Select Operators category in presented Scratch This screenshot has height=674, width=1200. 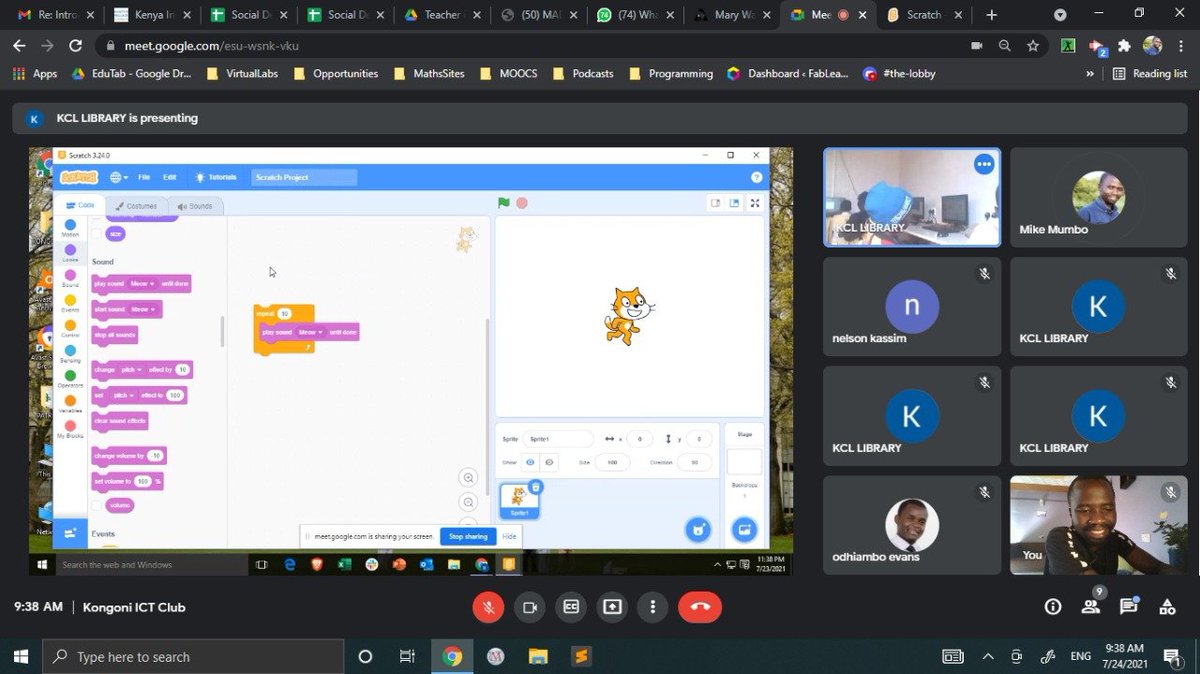[70, 380]
